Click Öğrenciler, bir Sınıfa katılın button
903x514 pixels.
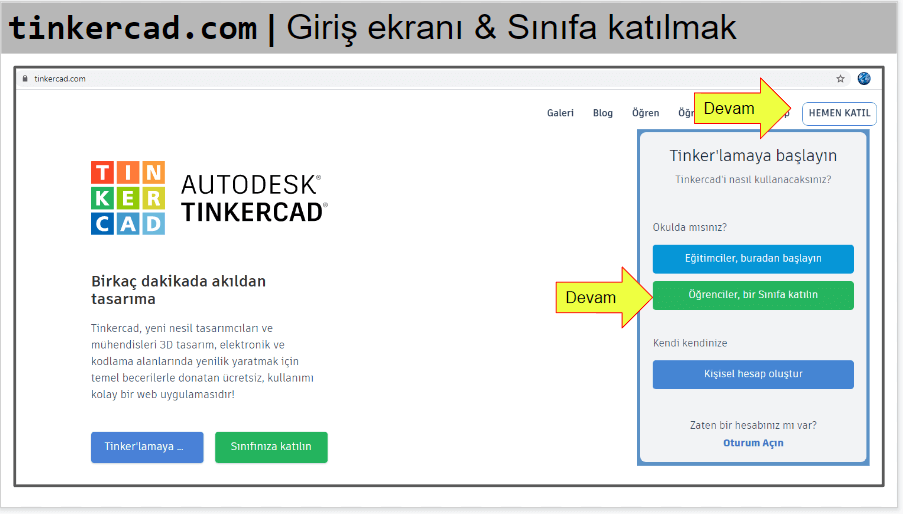(753, 295)
